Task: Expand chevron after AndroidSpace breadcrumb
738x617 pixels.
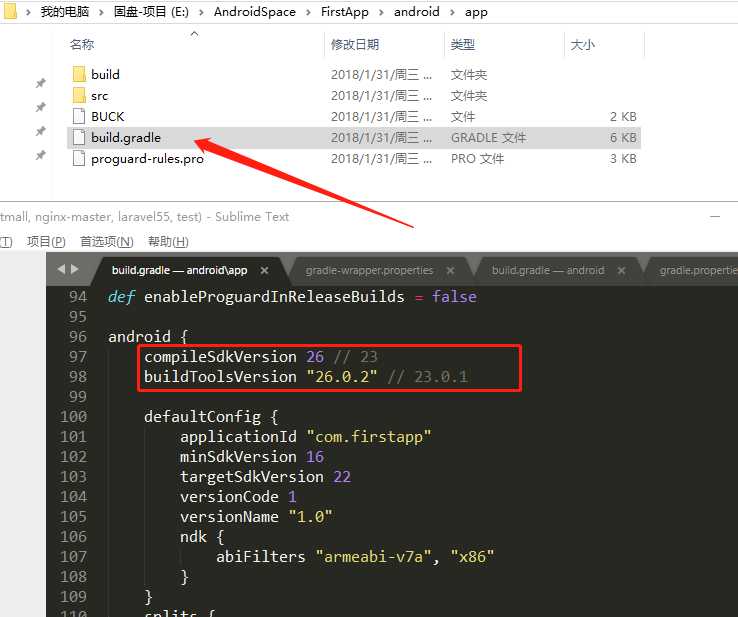Action: 308,12
